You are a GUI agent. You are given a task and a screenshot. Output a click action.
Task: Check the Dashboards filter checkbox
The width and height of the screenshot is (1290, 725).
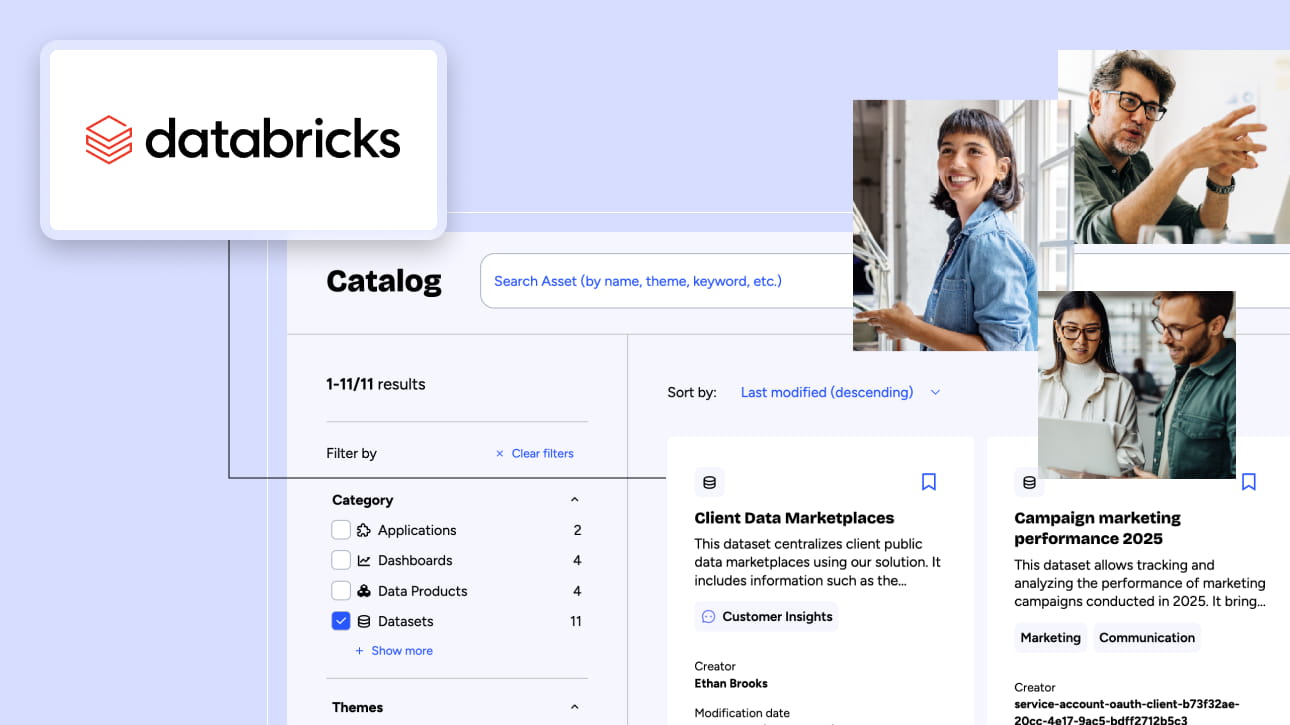point(341,561)
